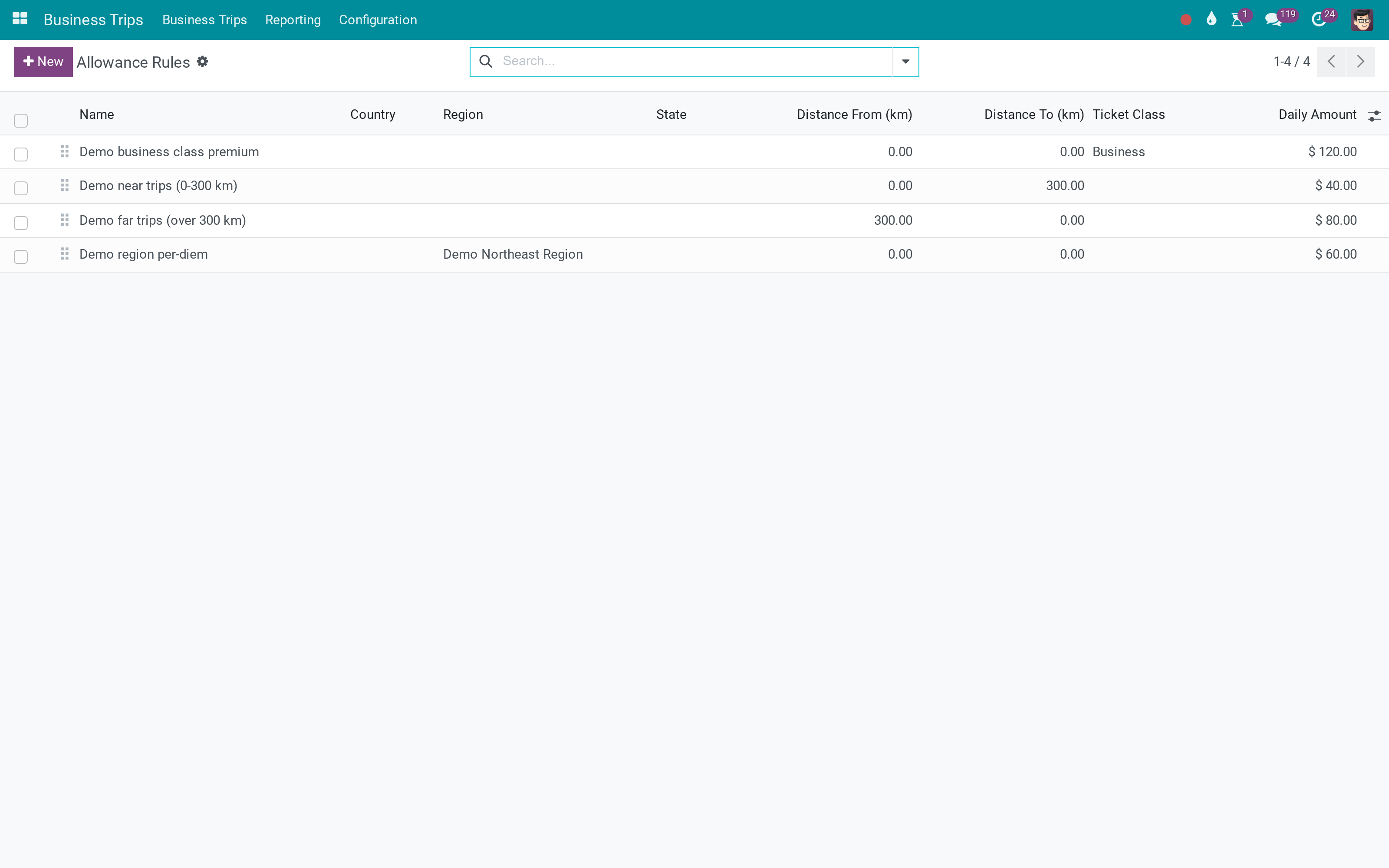This screenshot has width=1389, height=868.
Task: Click the red recording indicator icon
Action: [1186, 20]
